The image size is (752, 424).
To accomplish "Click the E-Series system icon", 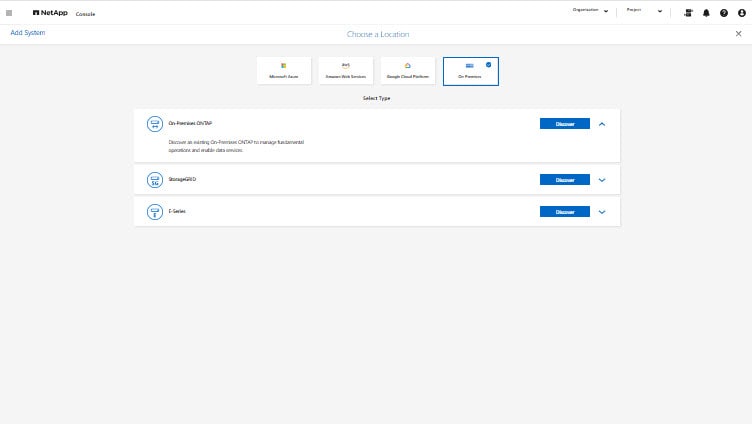I will [155, 212].
